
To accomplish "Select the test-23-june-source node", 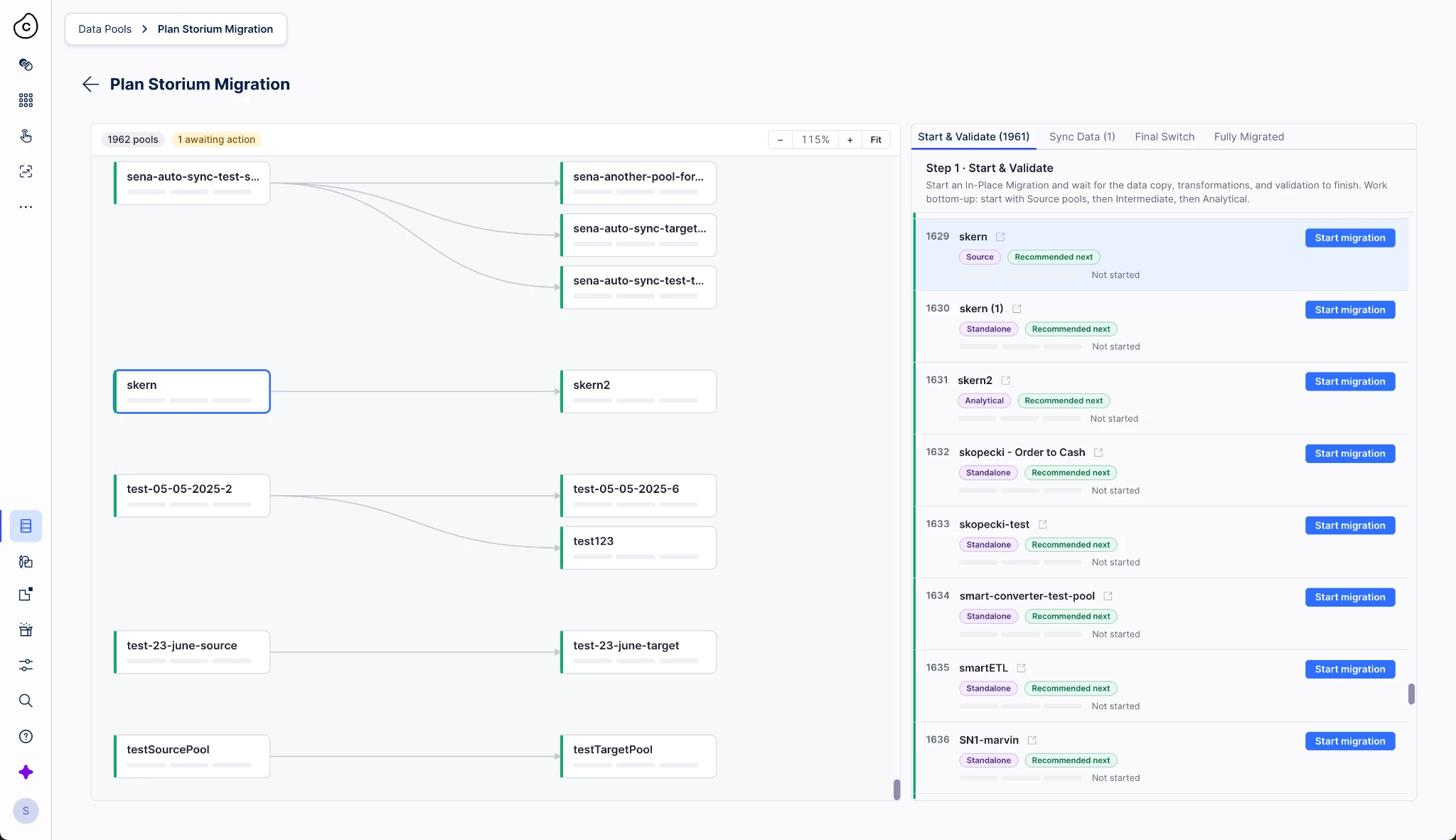I will (x=192, y=652).
